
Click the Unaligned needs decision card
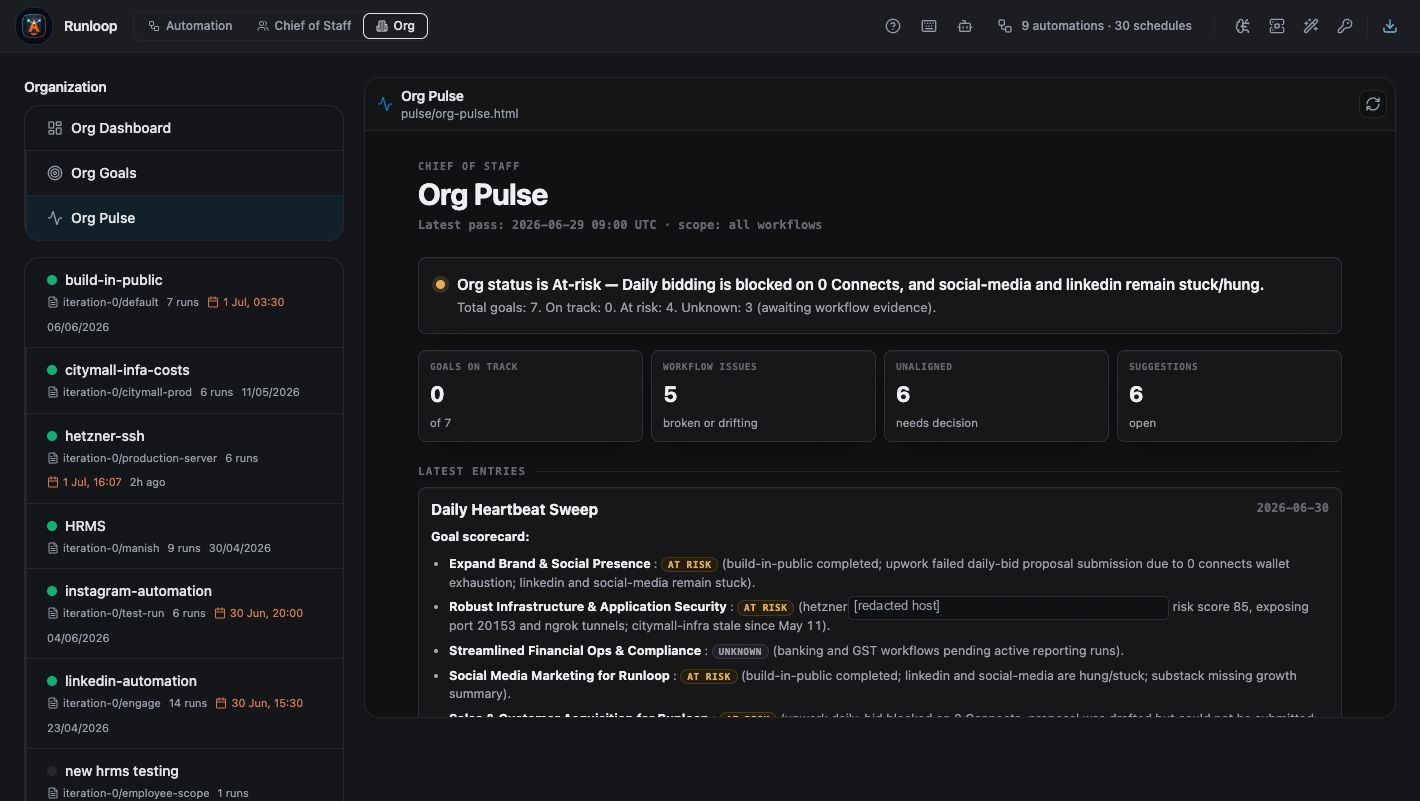996,396
